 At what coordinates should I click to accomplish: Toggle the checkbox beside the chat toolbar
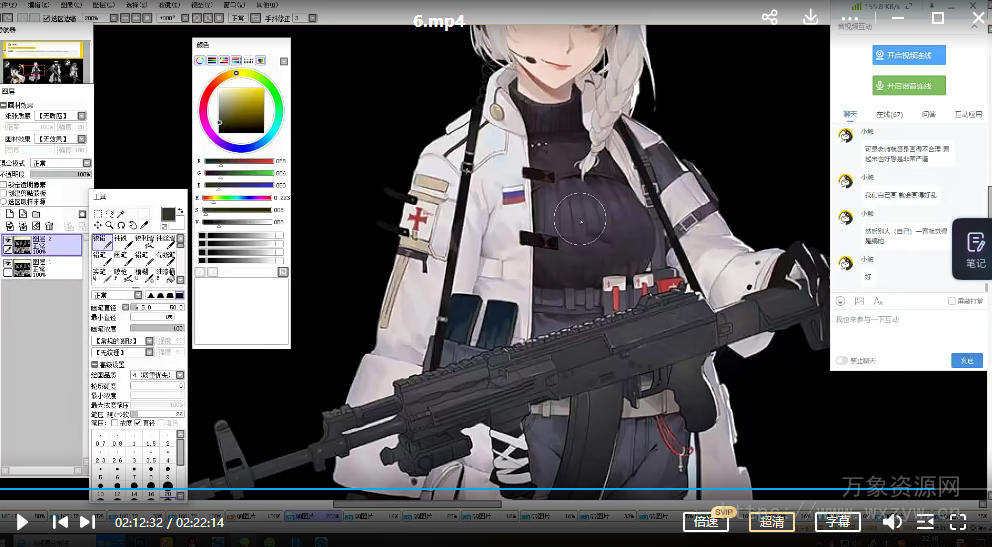950,301
